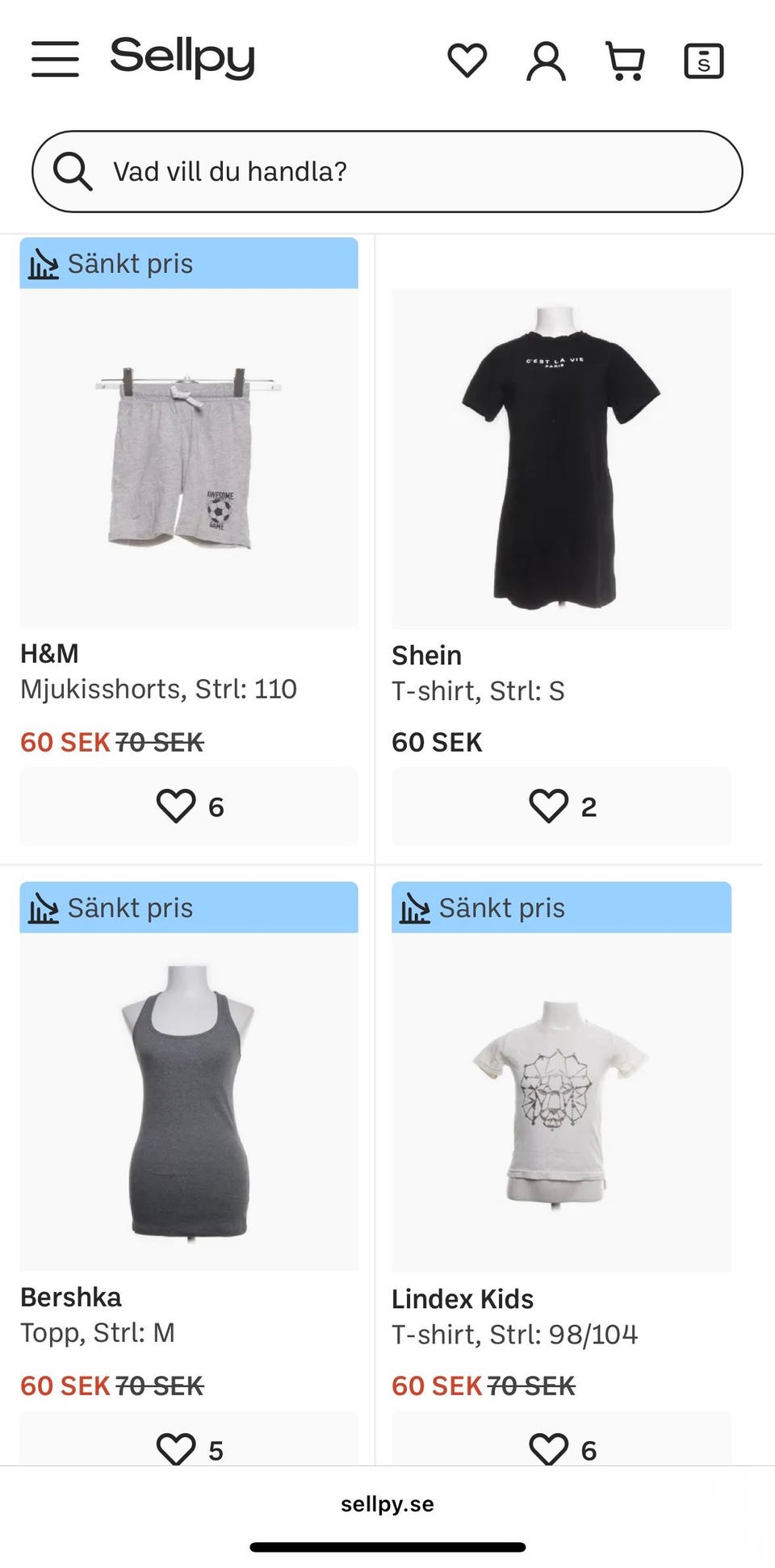Favorite the H&M Mjukisshorts item
The height and width of the screenshot is (1568, 775).
(x=177, y=806)
